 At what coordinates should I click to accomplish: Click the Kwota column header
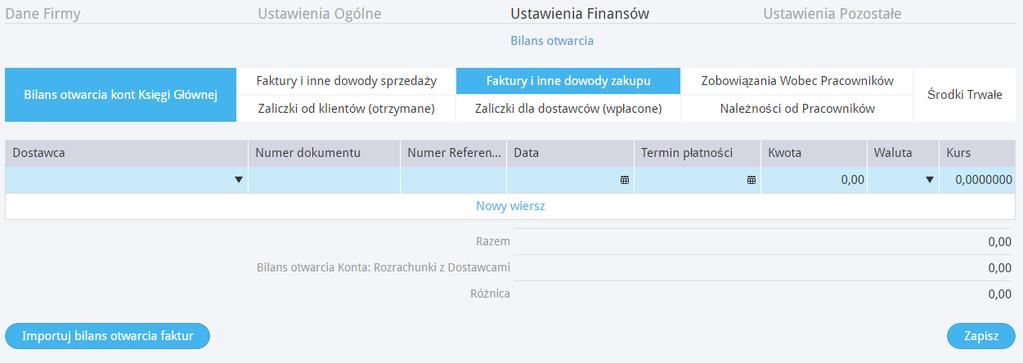click(x=814, y=153)
